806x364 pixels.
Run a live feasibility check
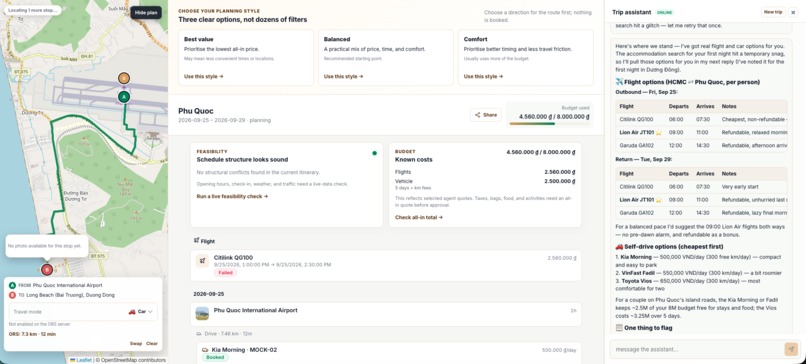(232, 196)
